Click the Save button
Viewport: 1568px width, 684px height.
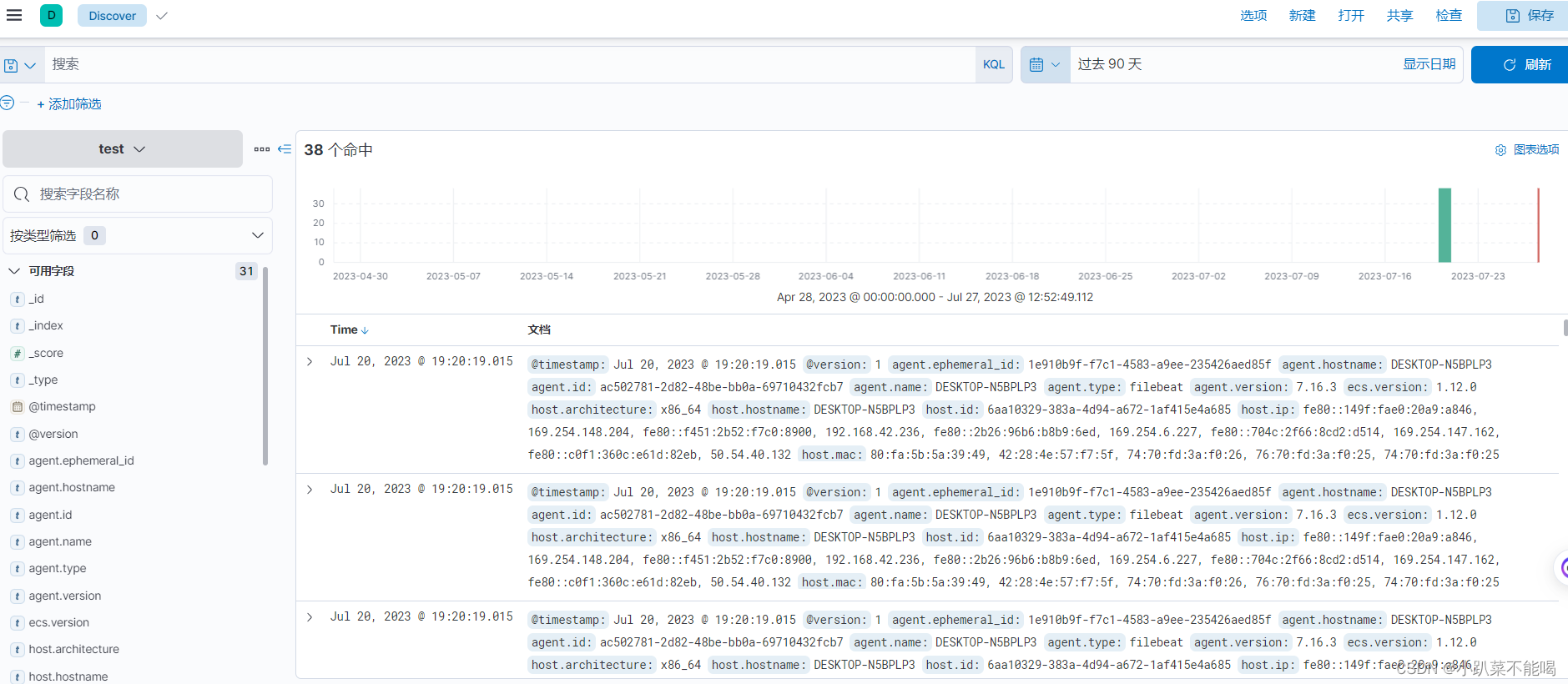1524,16
